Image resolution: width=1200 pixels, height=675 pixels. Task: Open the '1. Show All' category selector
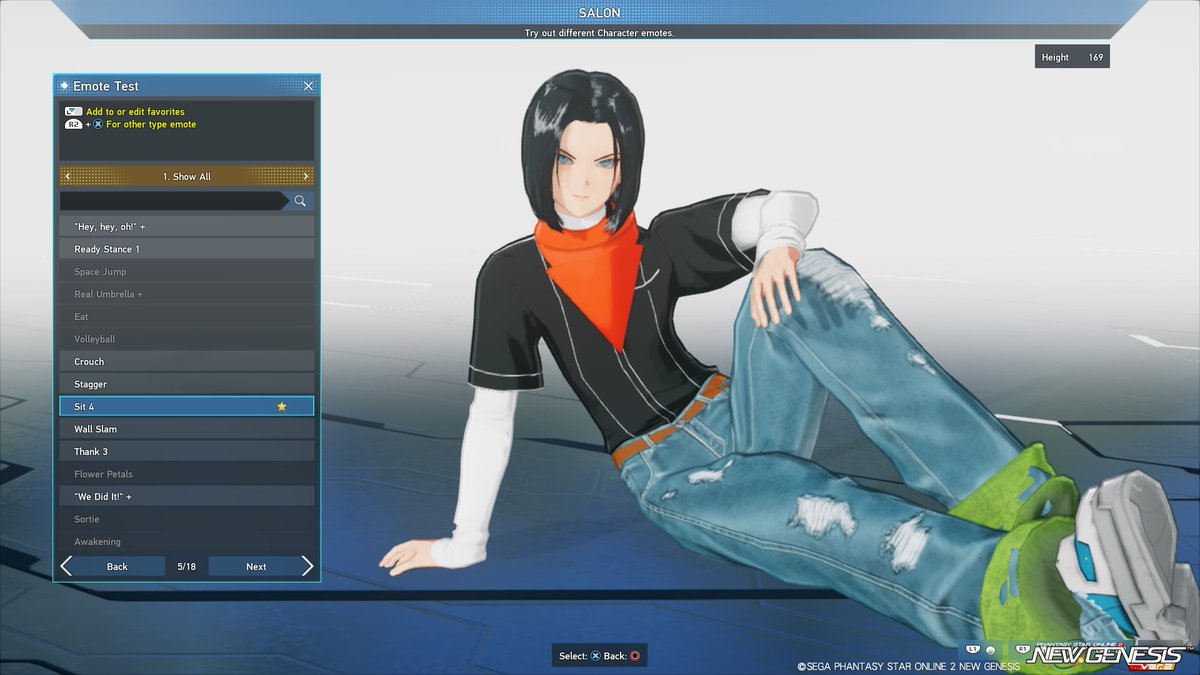pyautogui.click(x=187, y=177)
